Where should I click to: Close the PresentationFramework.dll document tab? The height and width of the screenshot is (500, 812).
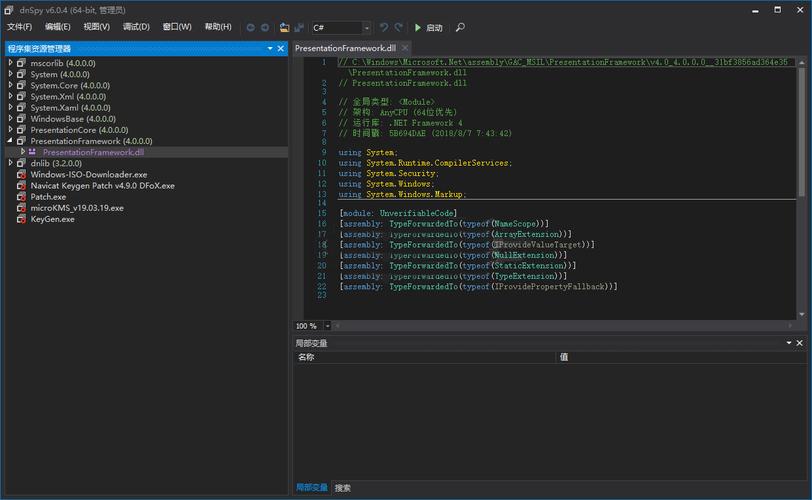404,48
